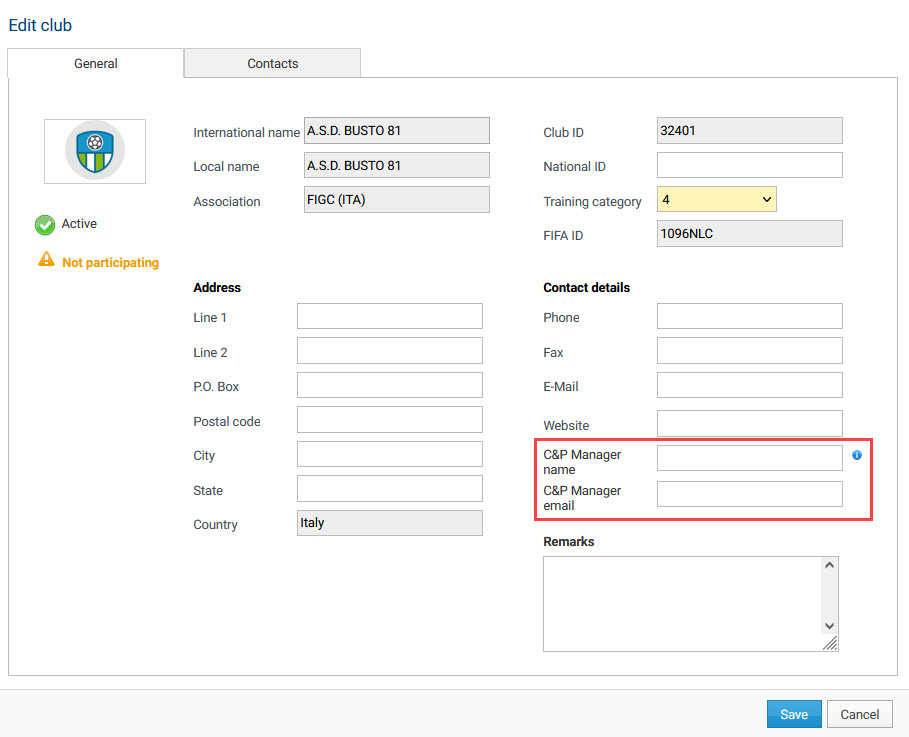This screenshot has height=737, width=909.
Task: Focus the Postal code input
Action: [x=390, y=419]
